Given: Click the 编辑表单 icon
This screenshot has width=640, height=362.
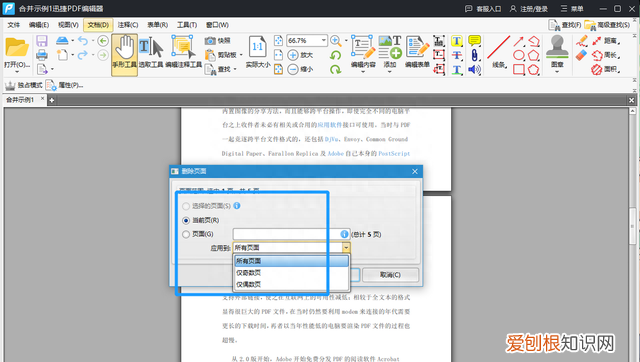Looking at the screenshot, I should pos(417,47).
